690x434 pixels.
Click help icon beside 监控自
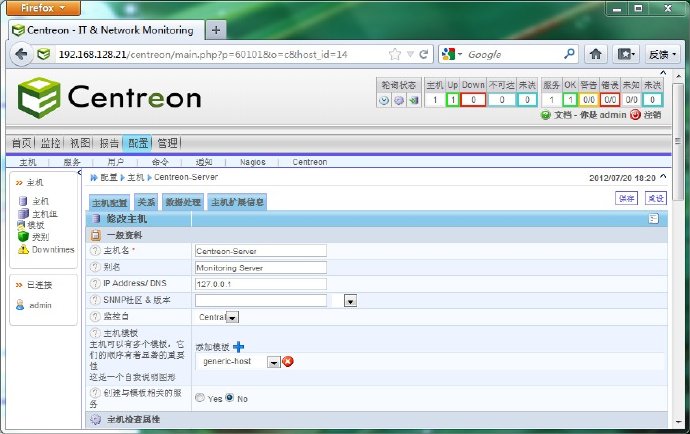tap(95, 316)
